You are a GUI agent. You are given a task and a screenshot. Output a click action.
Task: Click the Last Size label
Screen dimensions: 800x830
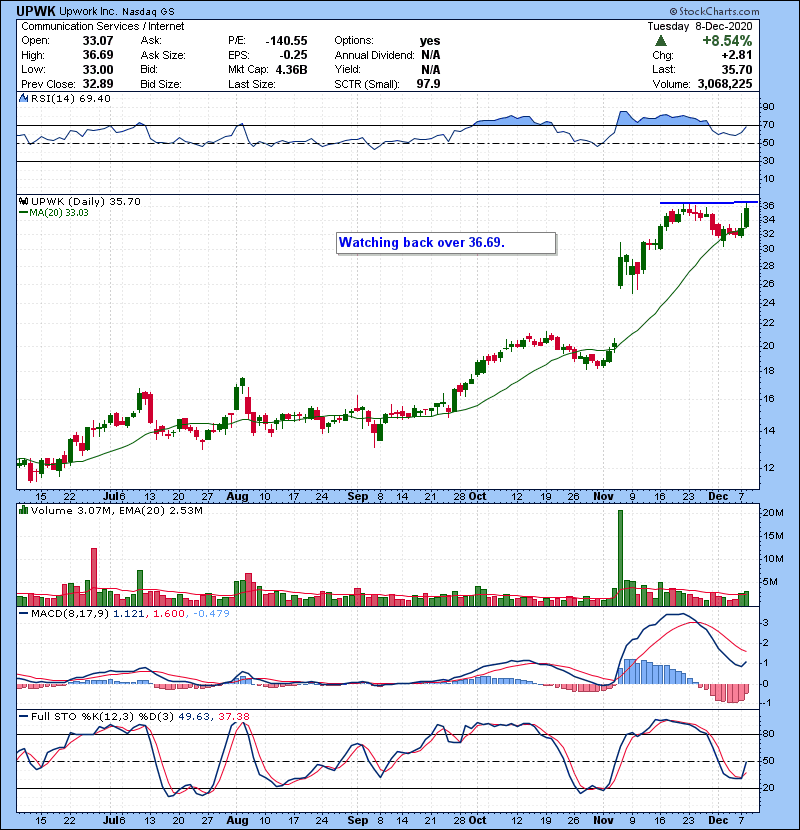pos(251,84)
